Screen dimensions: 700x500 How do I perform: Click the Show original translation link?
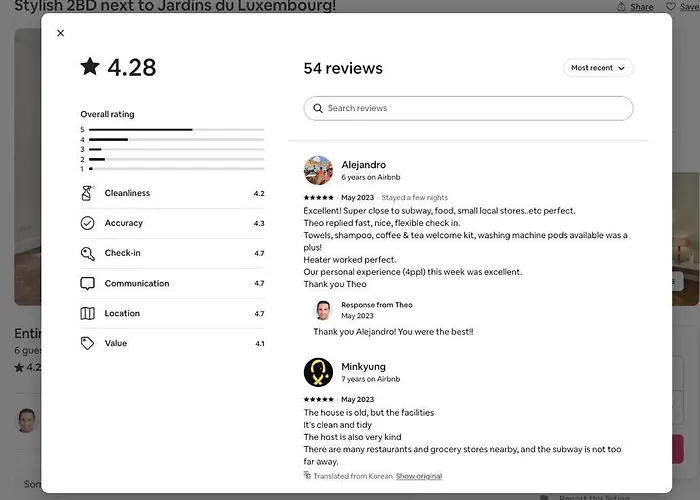coord(419,476)
